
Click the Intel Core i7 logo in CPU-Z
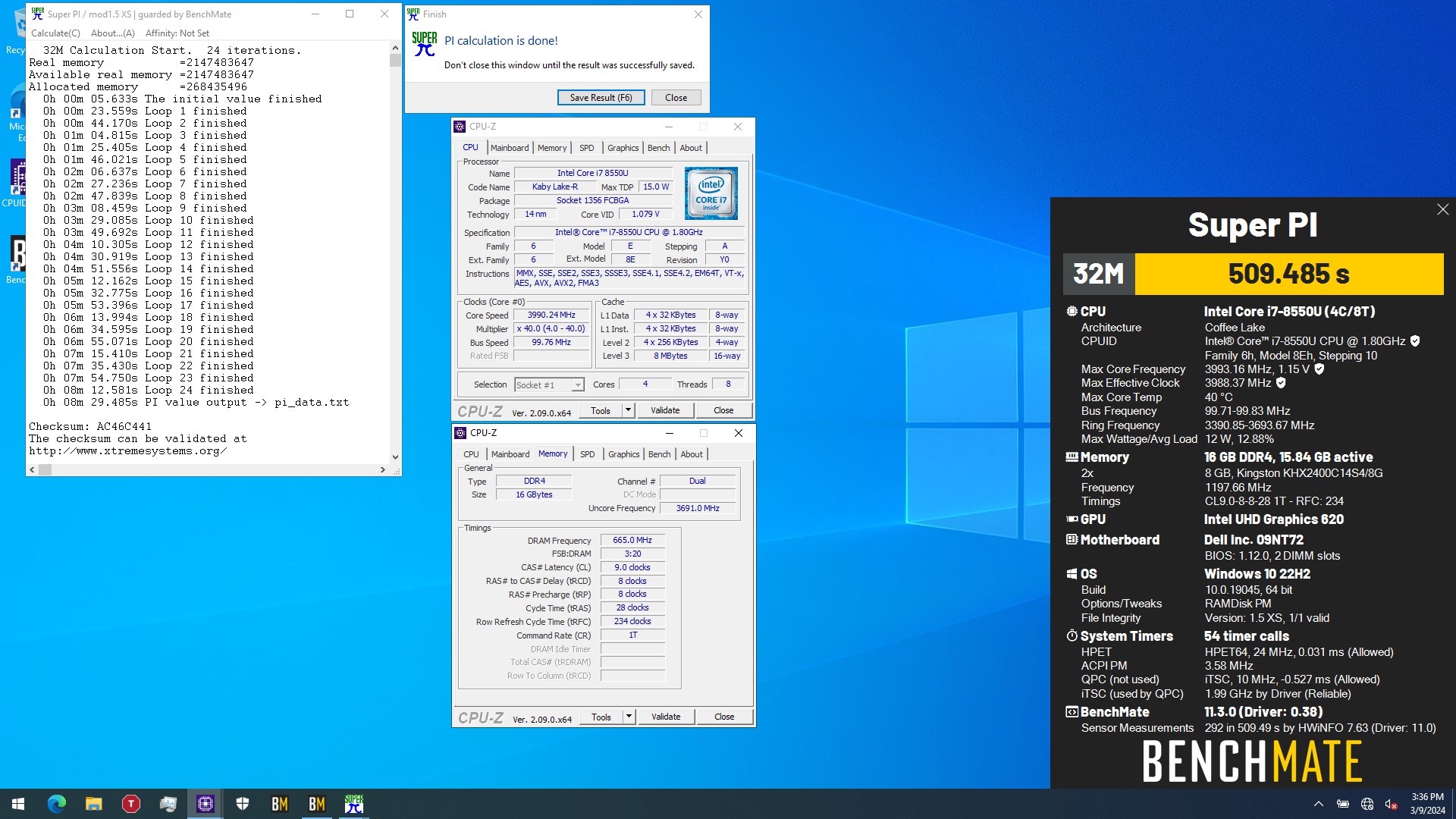click(711, 193)
